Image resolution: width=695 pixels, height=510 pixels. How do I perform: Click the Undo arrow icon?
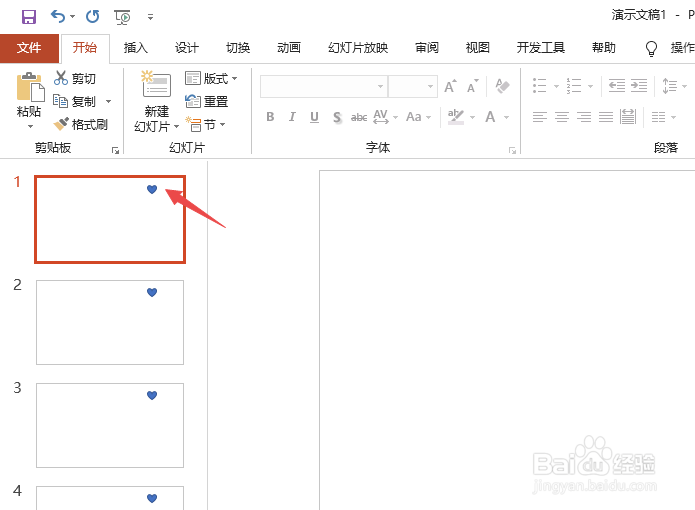(x=58, y=16)
